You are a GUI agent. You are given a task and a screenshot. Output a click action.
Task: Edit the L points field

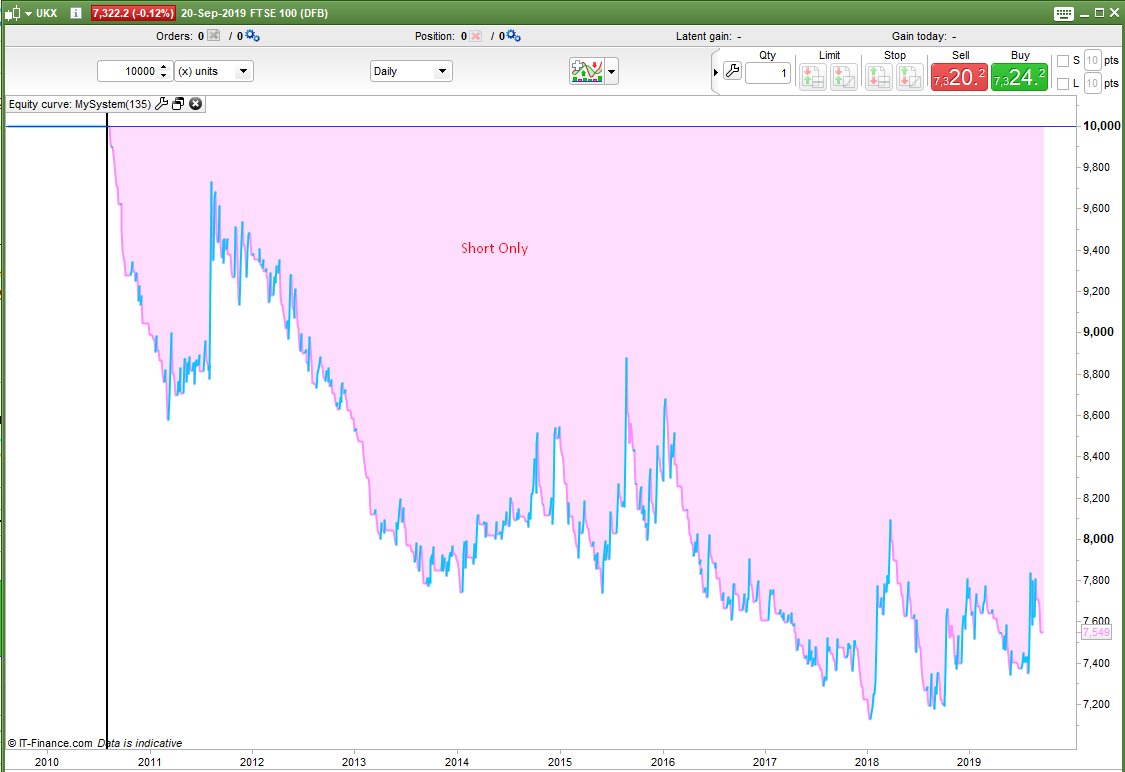pyautogui.click(x=1092, y=83)
